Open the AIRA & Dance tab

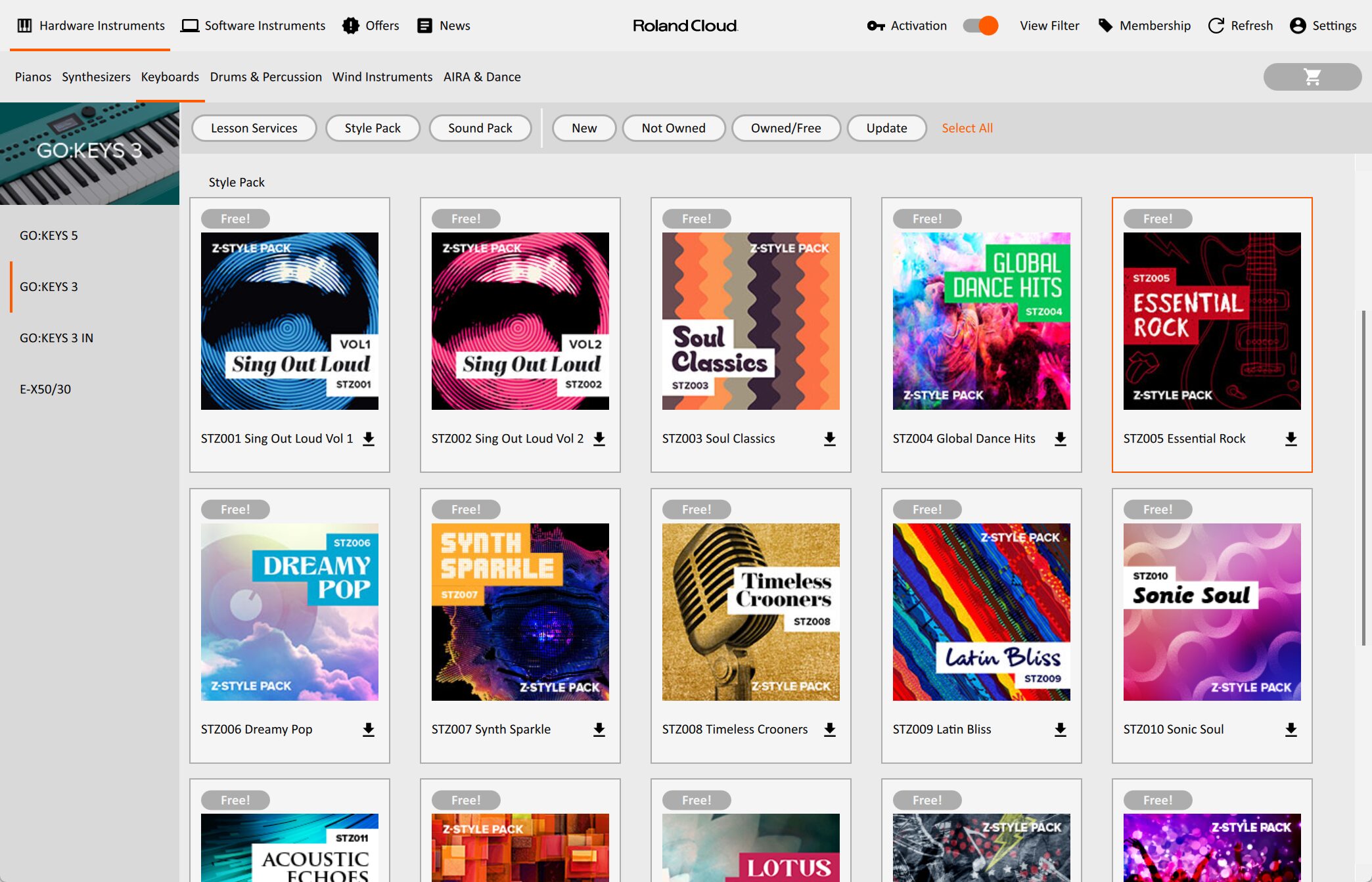tap(482, 77)
